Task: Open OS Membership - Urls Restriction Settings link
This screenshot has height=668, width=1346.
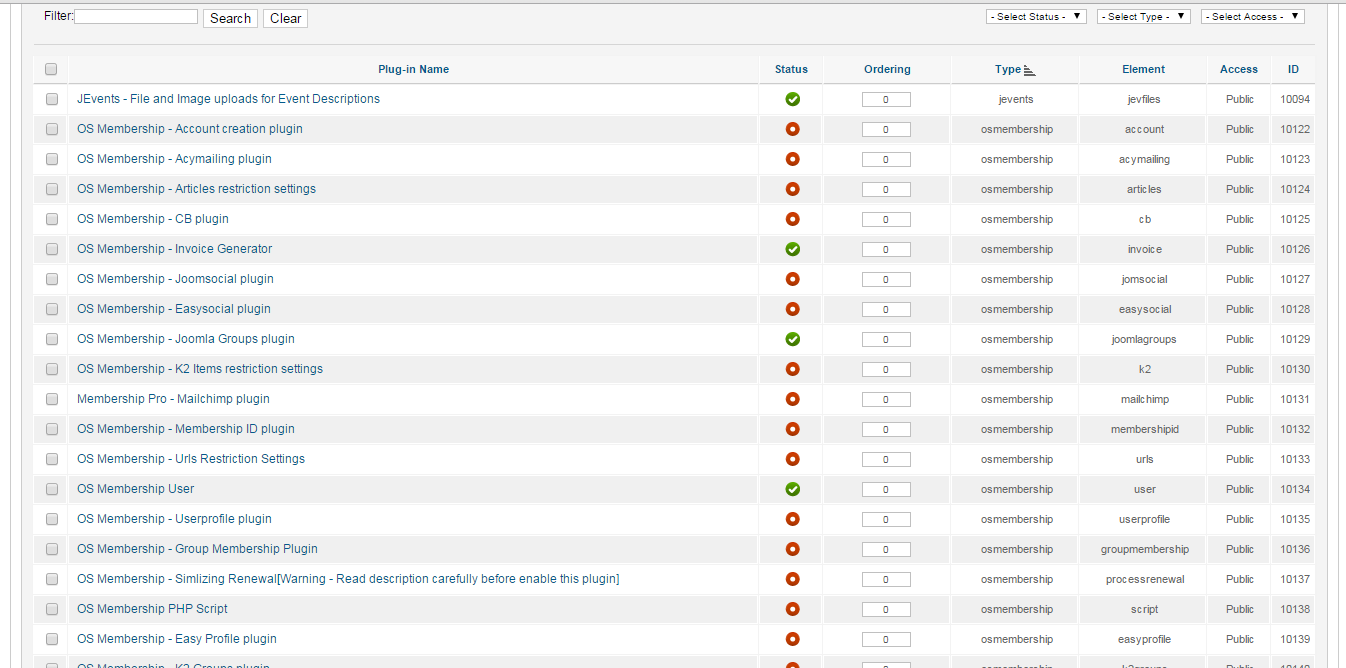Action: (x=191, y=459)
